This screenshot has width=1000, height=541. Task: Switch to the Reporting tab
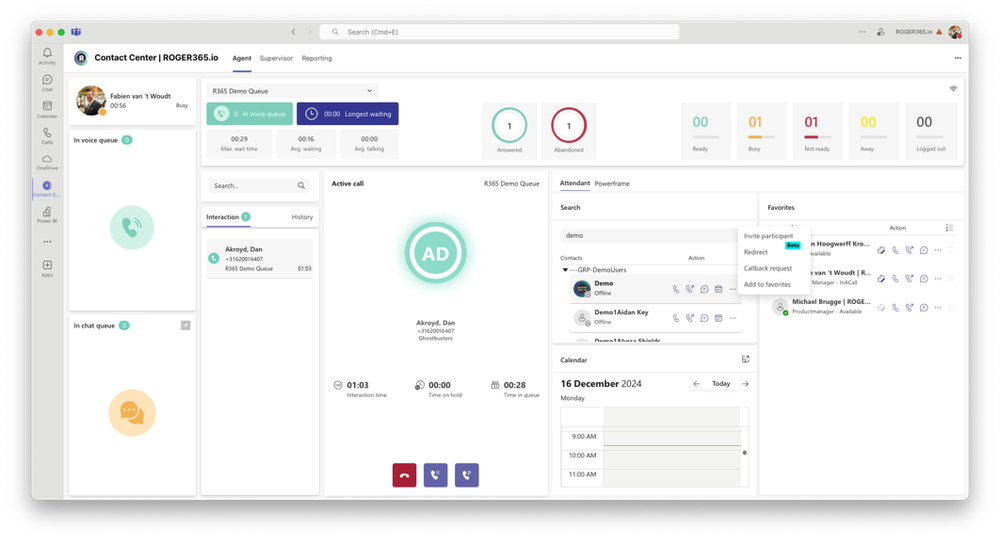pos(317,58)
